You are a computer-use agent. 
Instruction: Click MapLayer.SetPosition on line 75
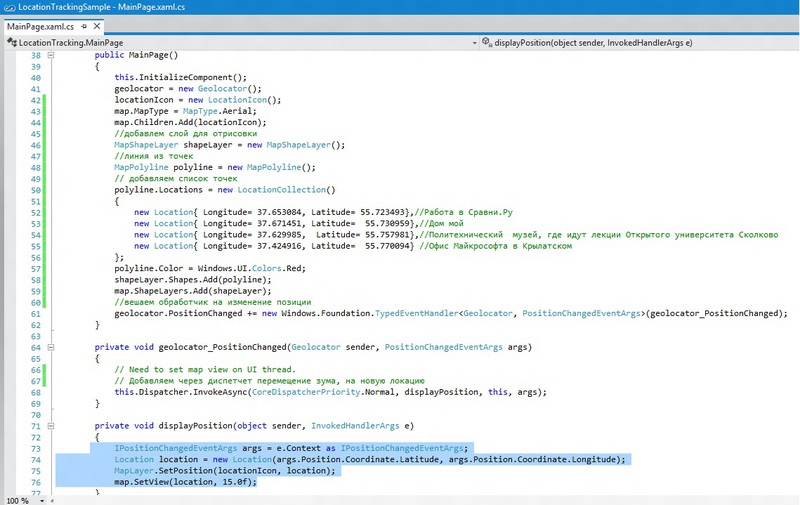[x=164, y=471]
